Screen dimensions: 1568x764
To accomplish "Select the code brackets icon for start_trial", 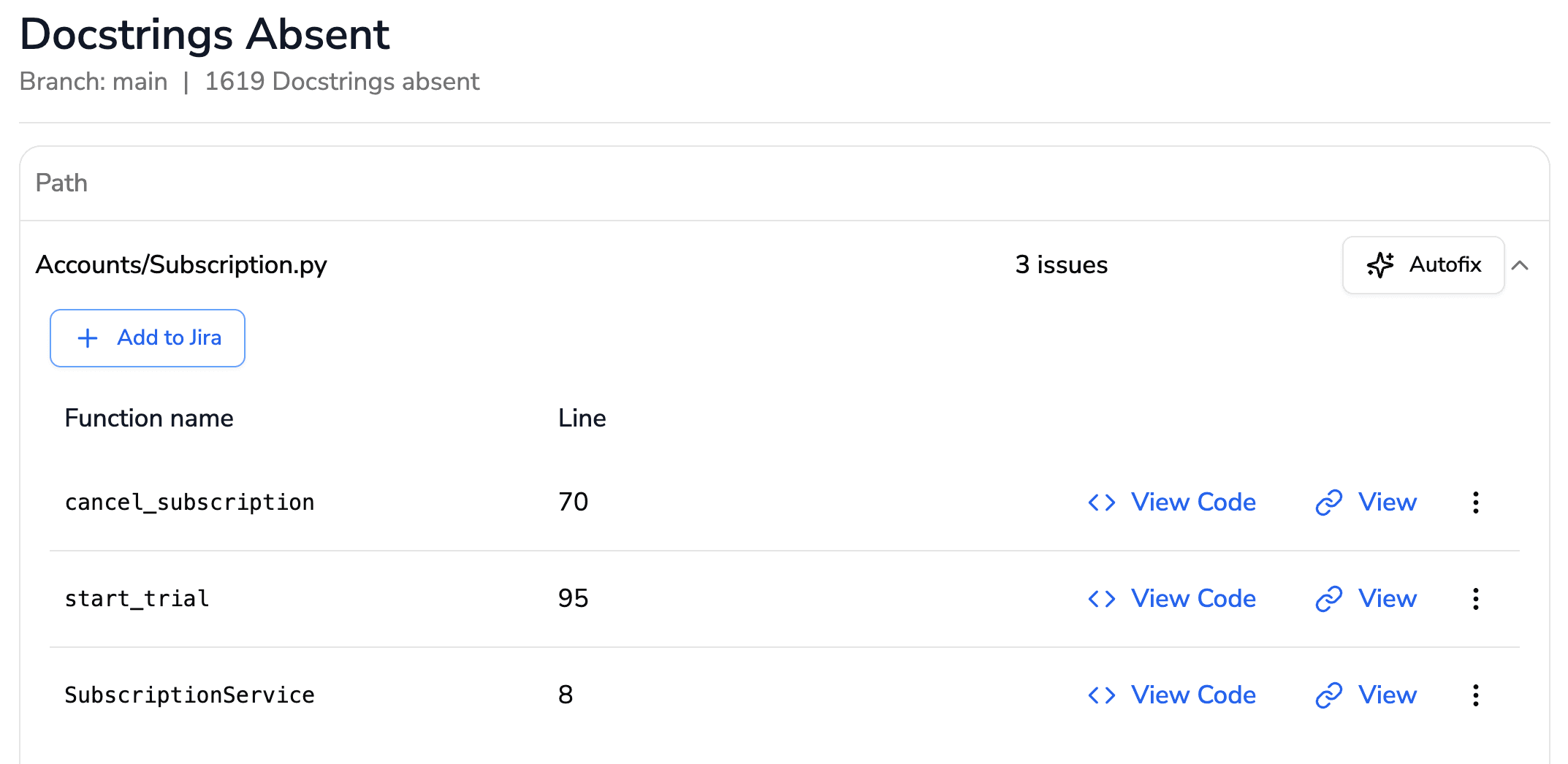I will click(x=1100, y=598).
